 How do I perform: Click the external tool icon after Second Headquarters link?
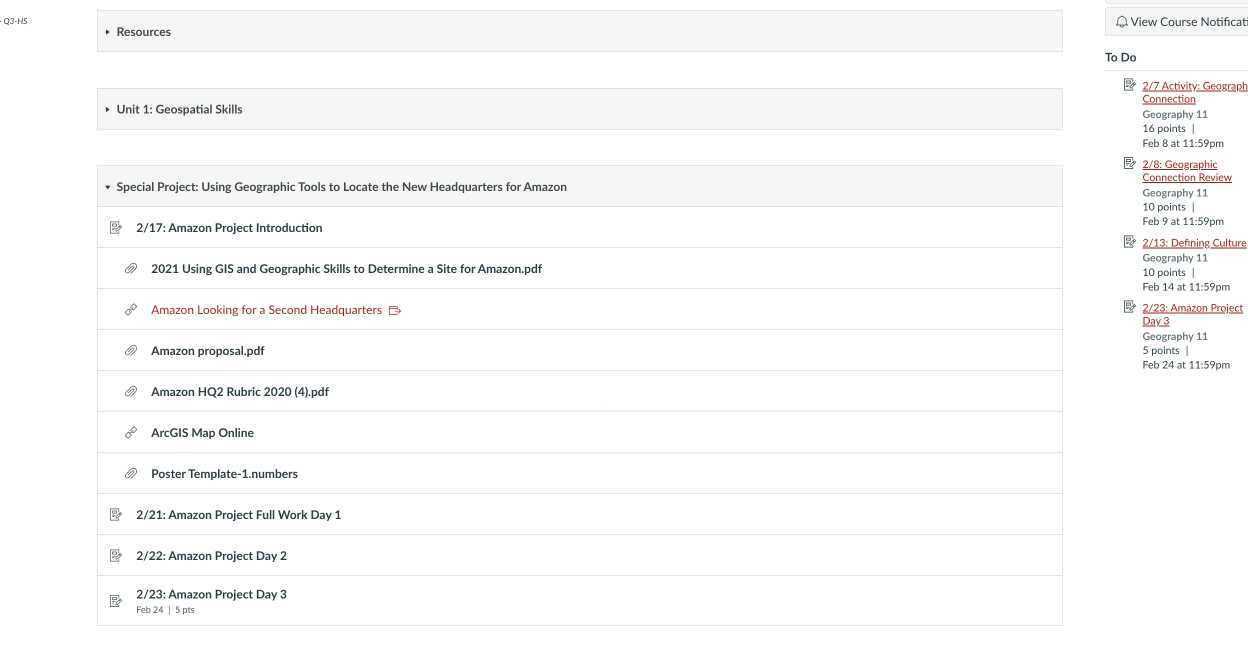pyautogui.click(x=395, y=311)
